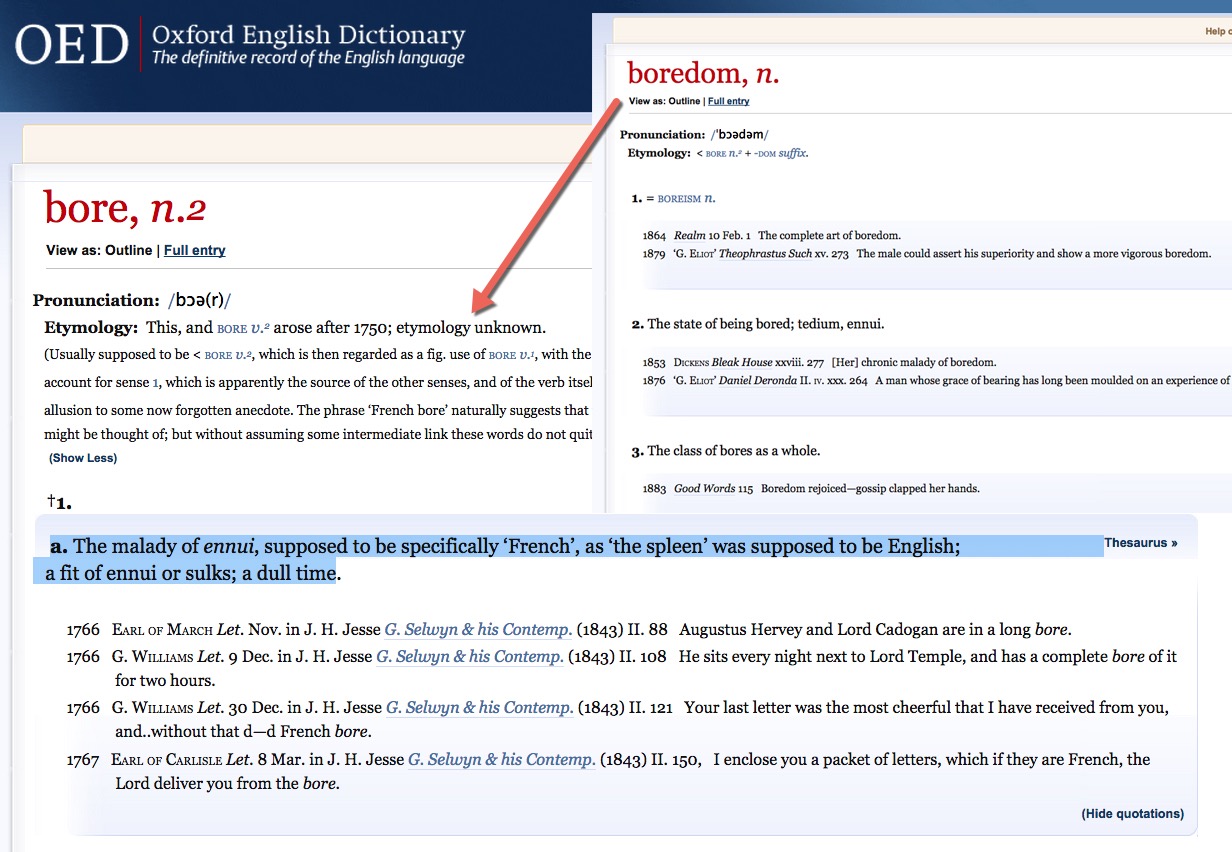The image size is (1232, 852).
Task: Select "Outline" view in the boredom window
Action: tap(685, 101)
